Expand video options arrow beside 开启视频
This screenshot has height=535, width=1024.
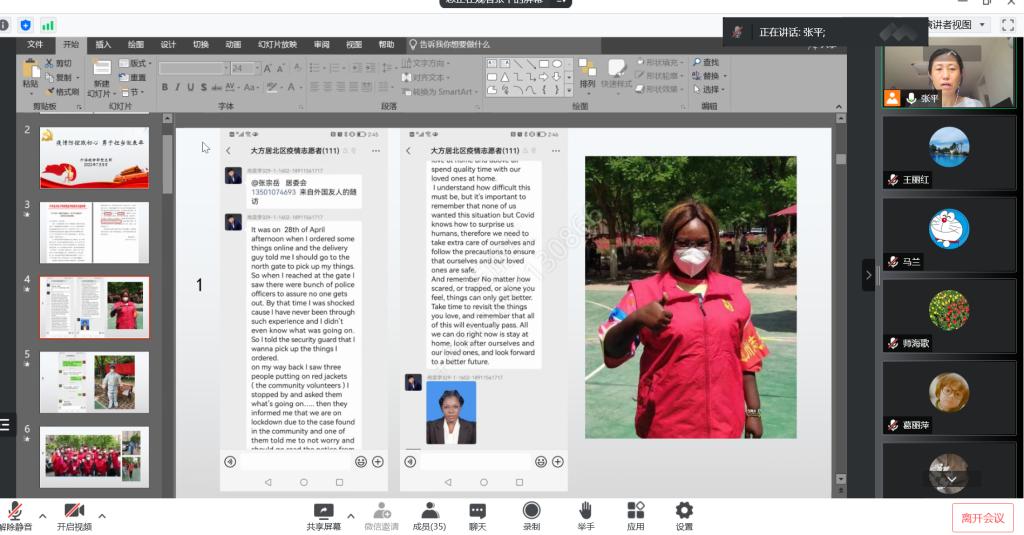tap(102, 516)
